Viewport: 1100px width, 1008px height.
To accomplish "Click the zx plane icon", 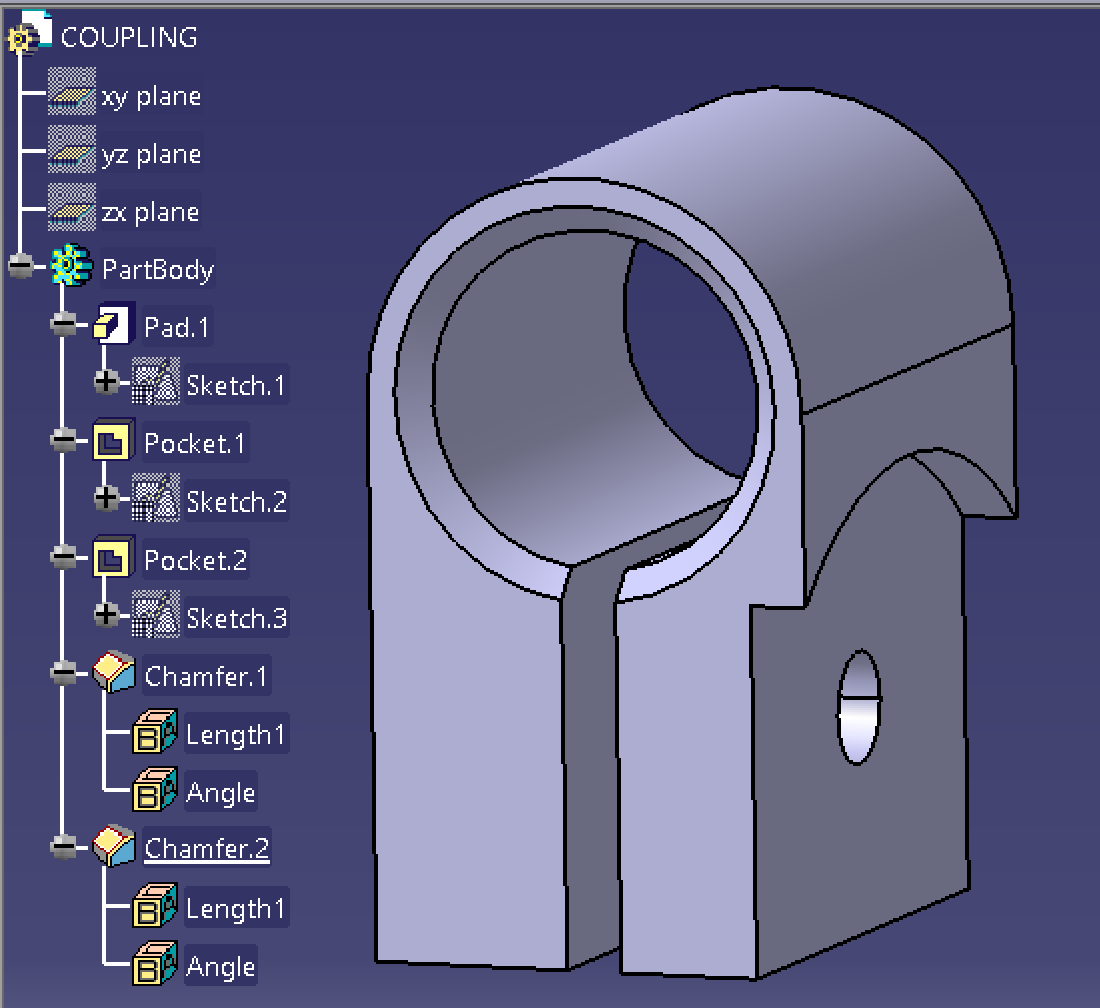I will [x=71, y=212].
